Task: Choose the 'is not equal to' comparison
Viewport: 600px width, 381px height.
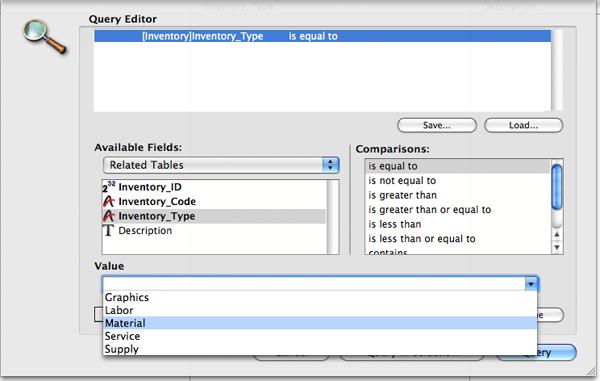Action: [x=458, y=181]
